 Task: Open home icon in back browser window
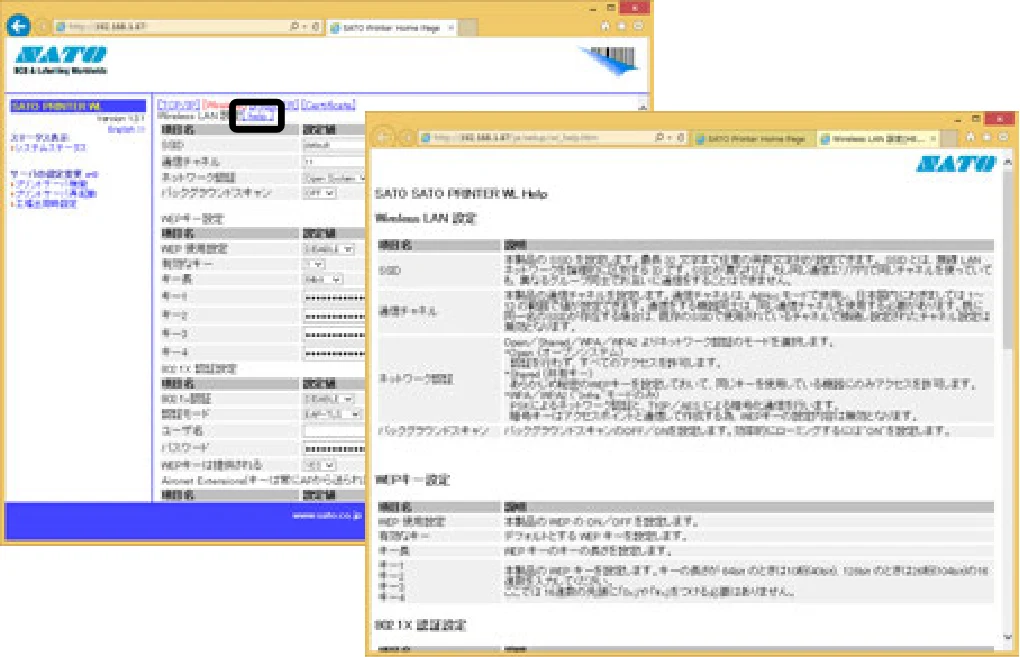606,26
